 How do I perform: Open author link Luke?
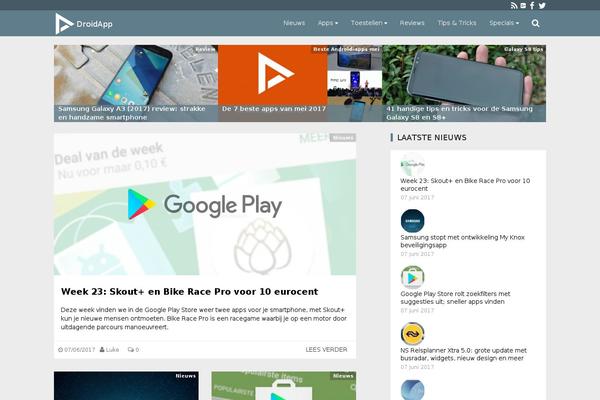tap(109, 349)
